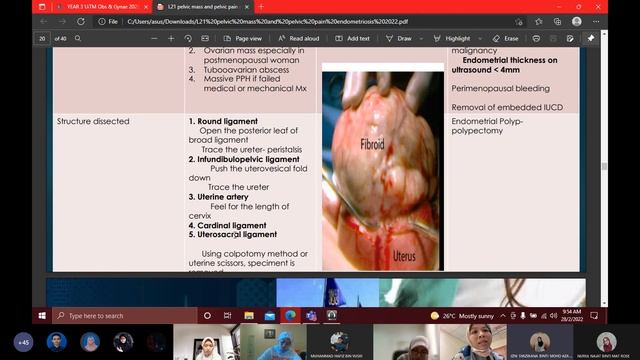Switch to L21 pelvic mass and pelvic pain tab
640x360 pixels.
(x=203, y=7)
